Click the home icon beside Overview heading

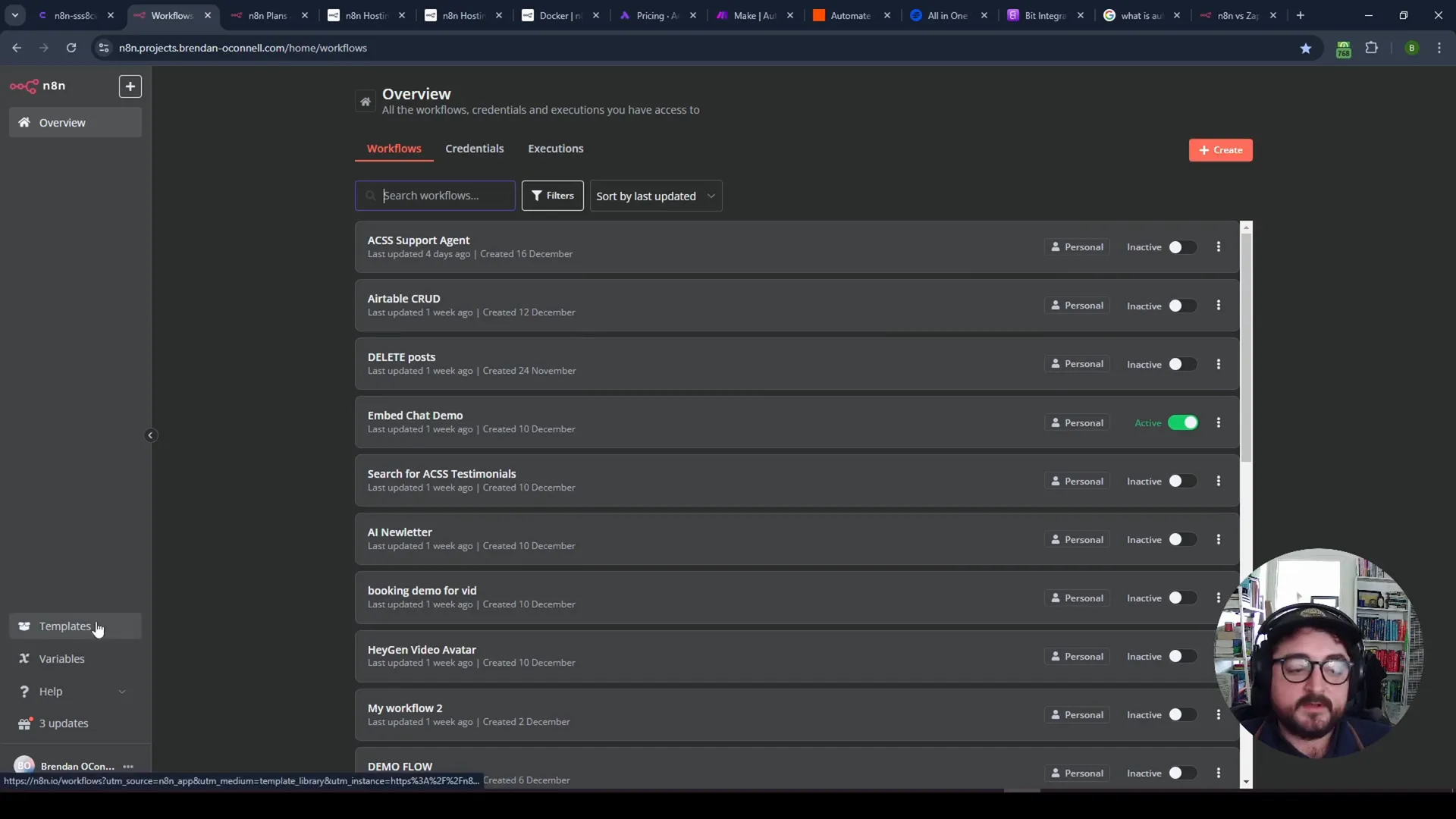[366, 102]
